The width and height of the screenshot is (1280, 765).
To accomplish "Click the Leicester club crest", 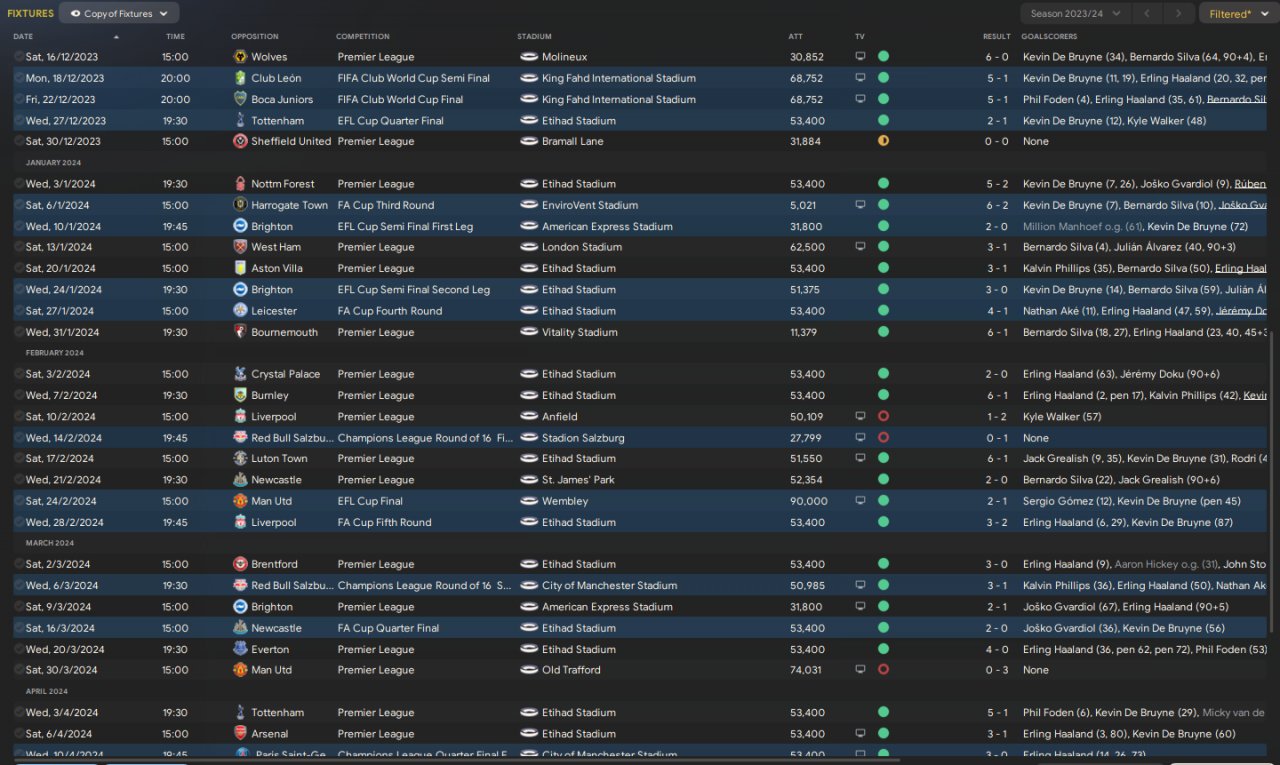I will tap(240, 311).
